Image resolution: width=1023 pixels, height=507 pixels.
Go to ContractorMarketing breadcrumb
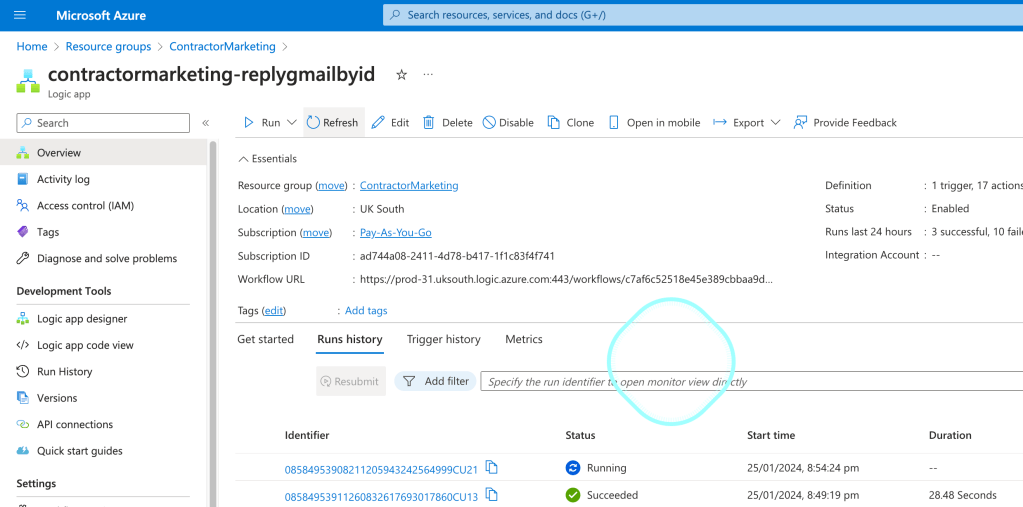click(x=222, y=47)
